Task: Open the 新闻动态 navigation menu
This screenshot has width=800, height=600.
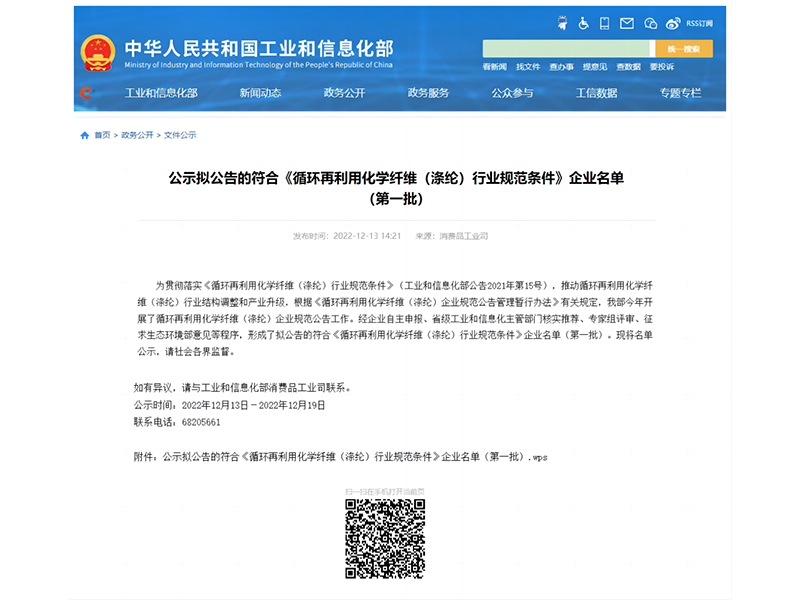Action: [x=260, y=93]
